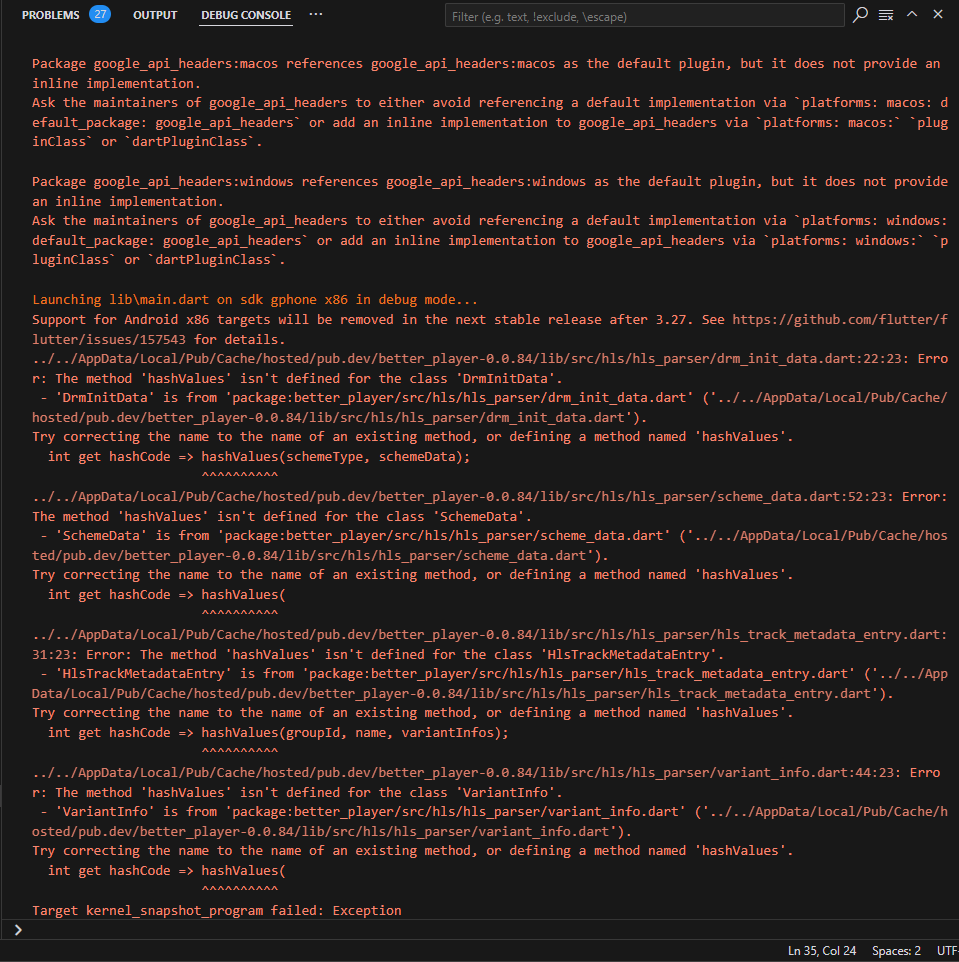Click the 27 problems count badge
Image resolution: width=959 pixels, height=962 pixels.
click(100, 14)
